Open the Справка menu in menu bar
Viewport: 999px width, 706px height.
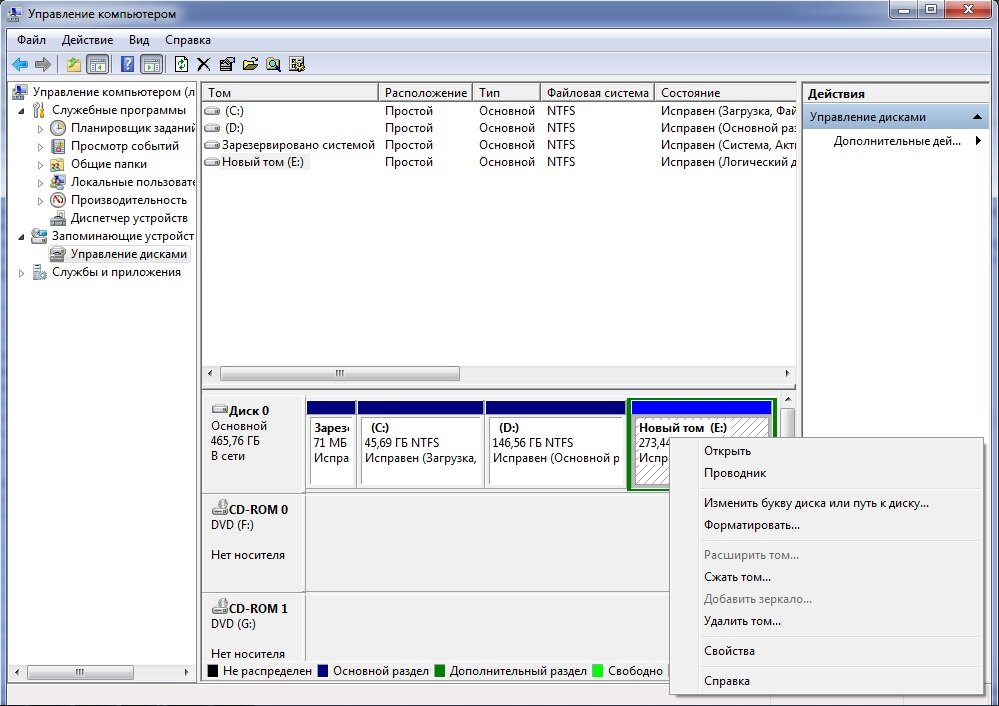click(188, 40)
